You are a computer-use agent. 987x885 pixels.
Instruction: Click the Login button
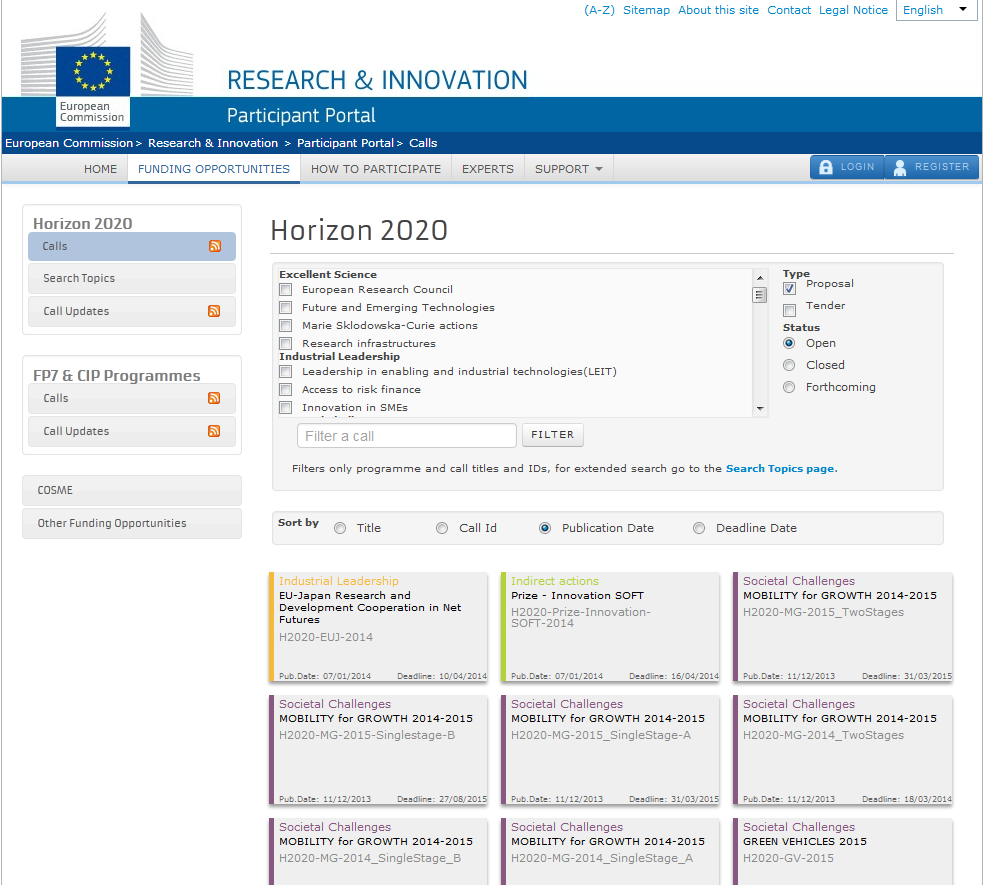pyautogui.click(x=847, y=167)
